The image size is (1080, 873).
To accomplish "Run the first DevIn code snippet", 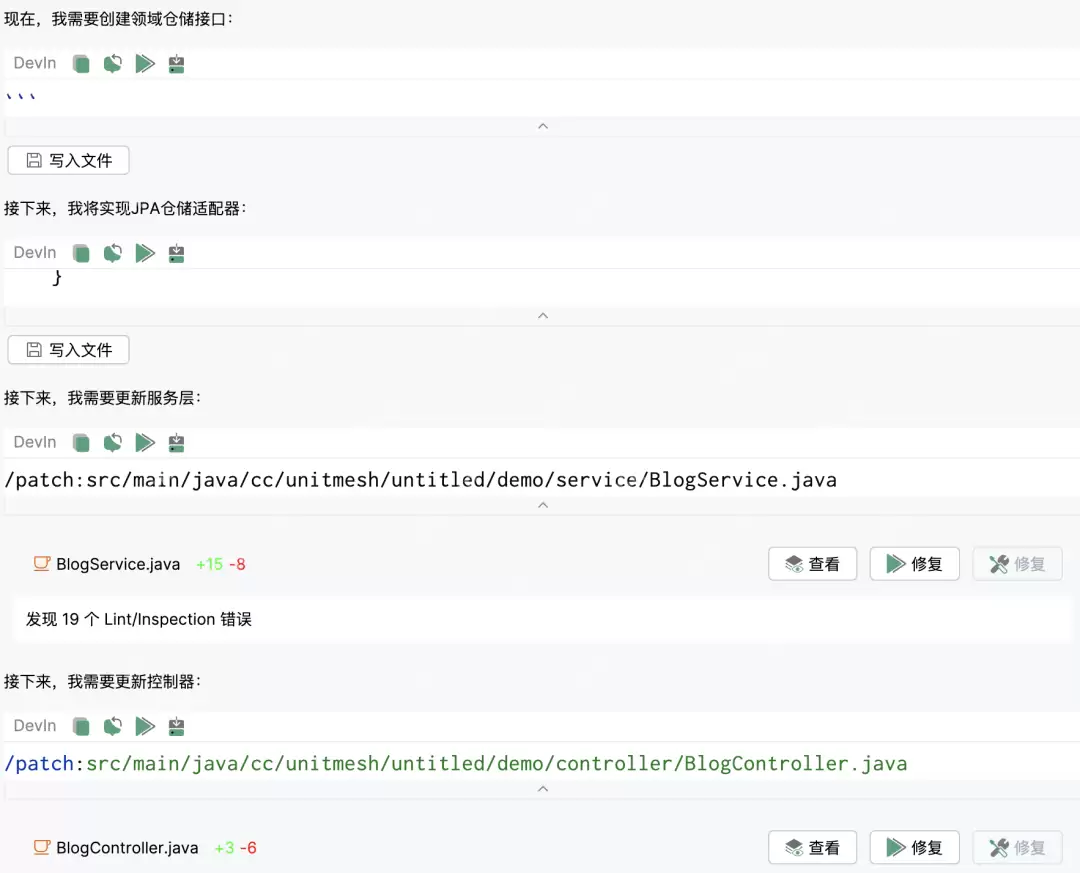I will [145, 63].
